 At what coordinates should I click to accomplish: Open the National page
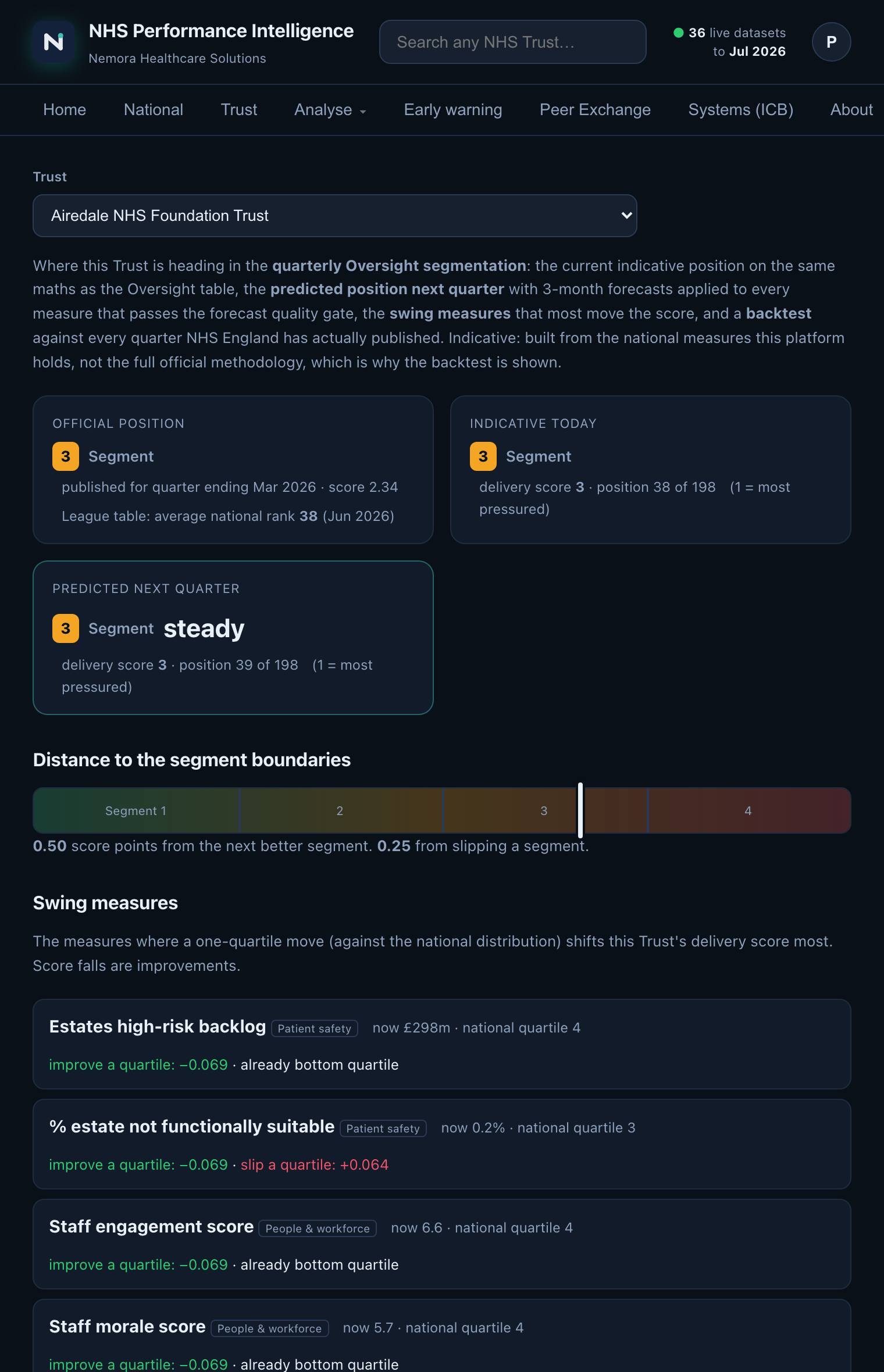click(x=154, y=110)
